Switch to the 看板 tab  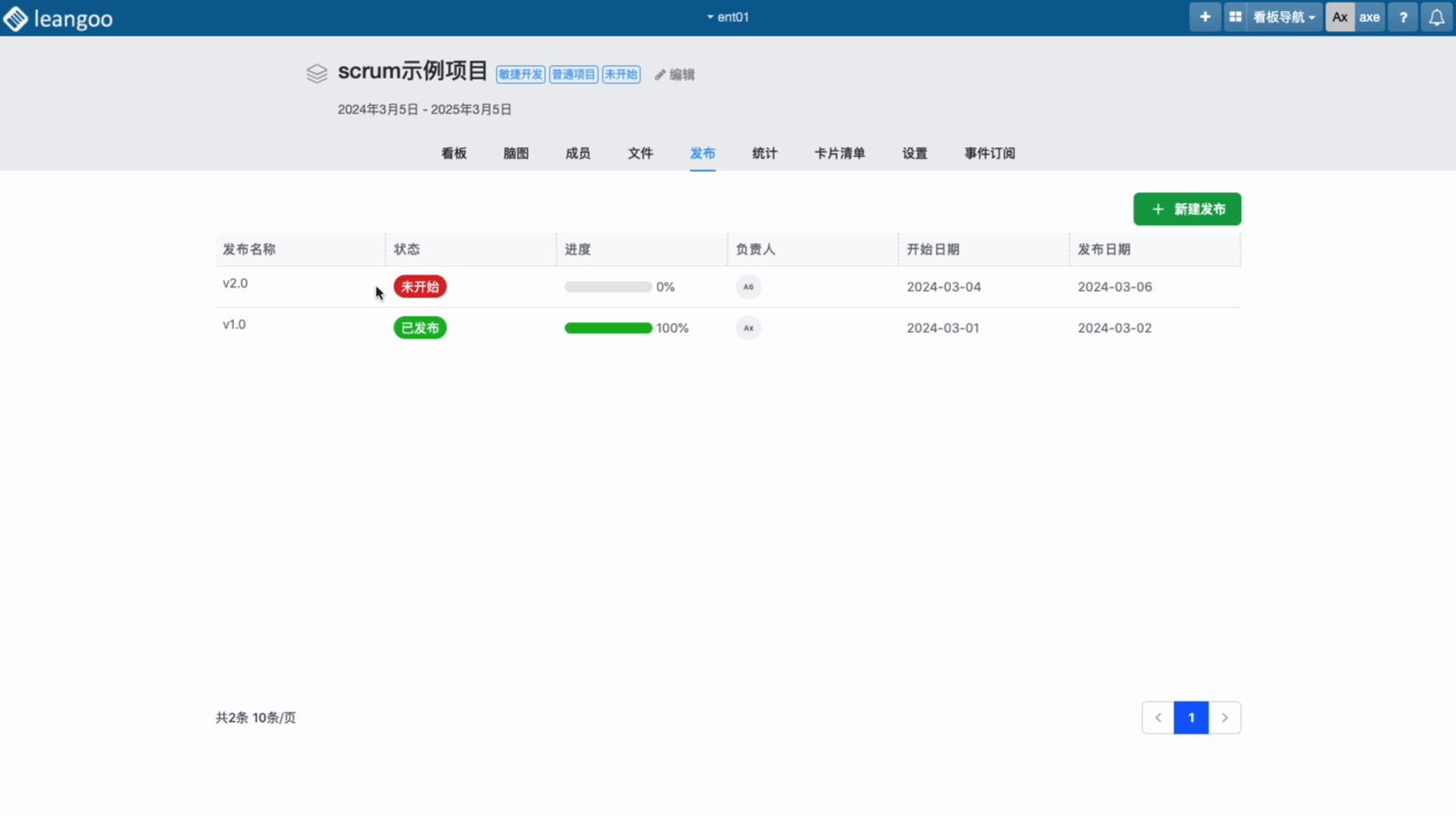(x=454, y=154)
